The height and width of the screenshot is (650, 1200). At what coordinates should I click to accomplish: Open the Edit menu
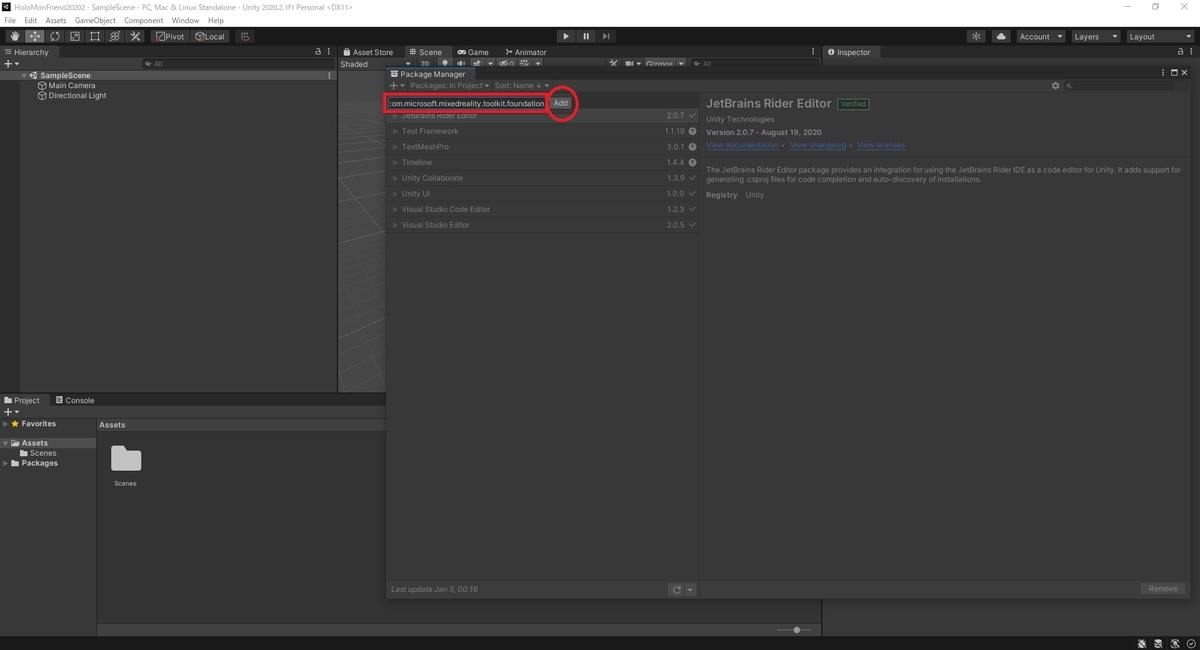coord(31,20)
